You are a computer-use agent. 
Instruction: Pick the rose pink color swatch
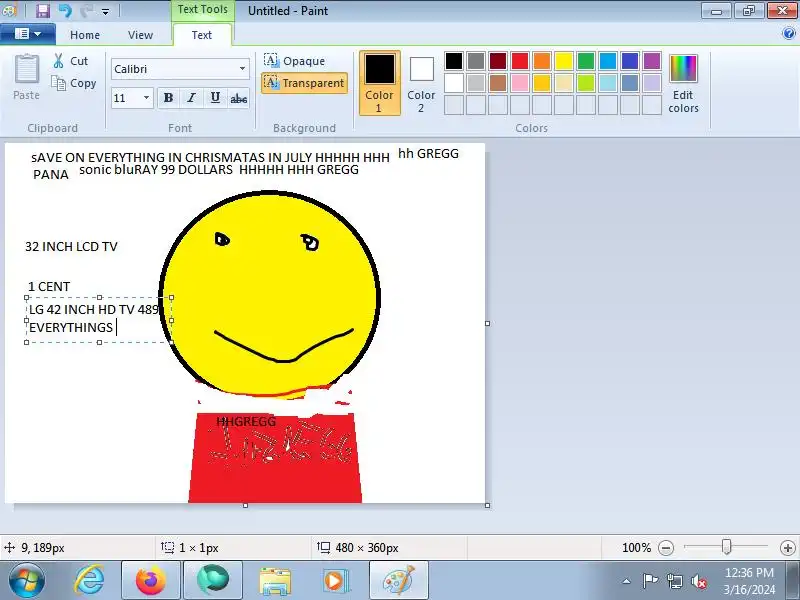click(520, 83)
